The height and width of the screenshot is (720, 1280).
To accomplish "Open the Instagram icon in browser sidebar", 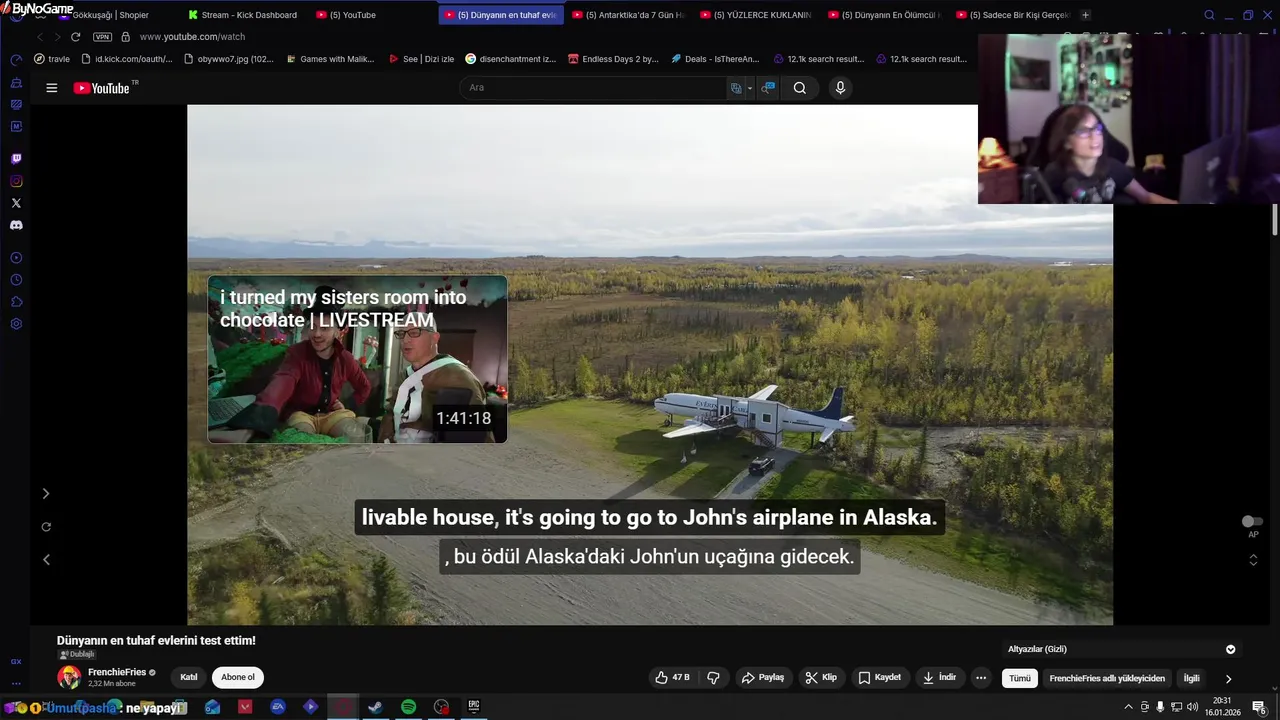I will (16, 181).
